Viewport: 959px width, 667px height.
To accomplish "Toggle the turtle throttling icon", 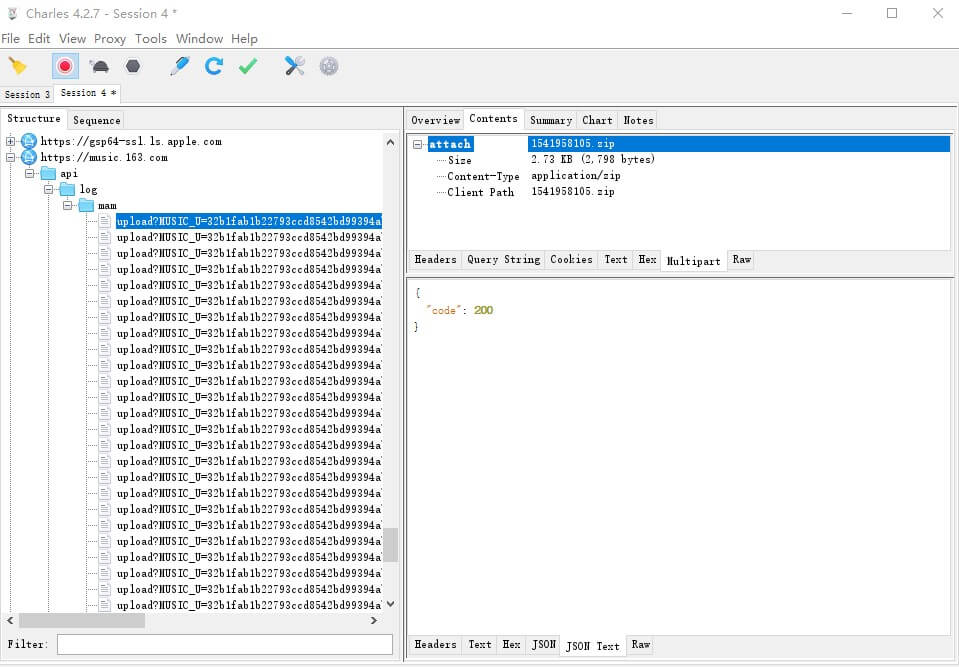I will point(99,66).
